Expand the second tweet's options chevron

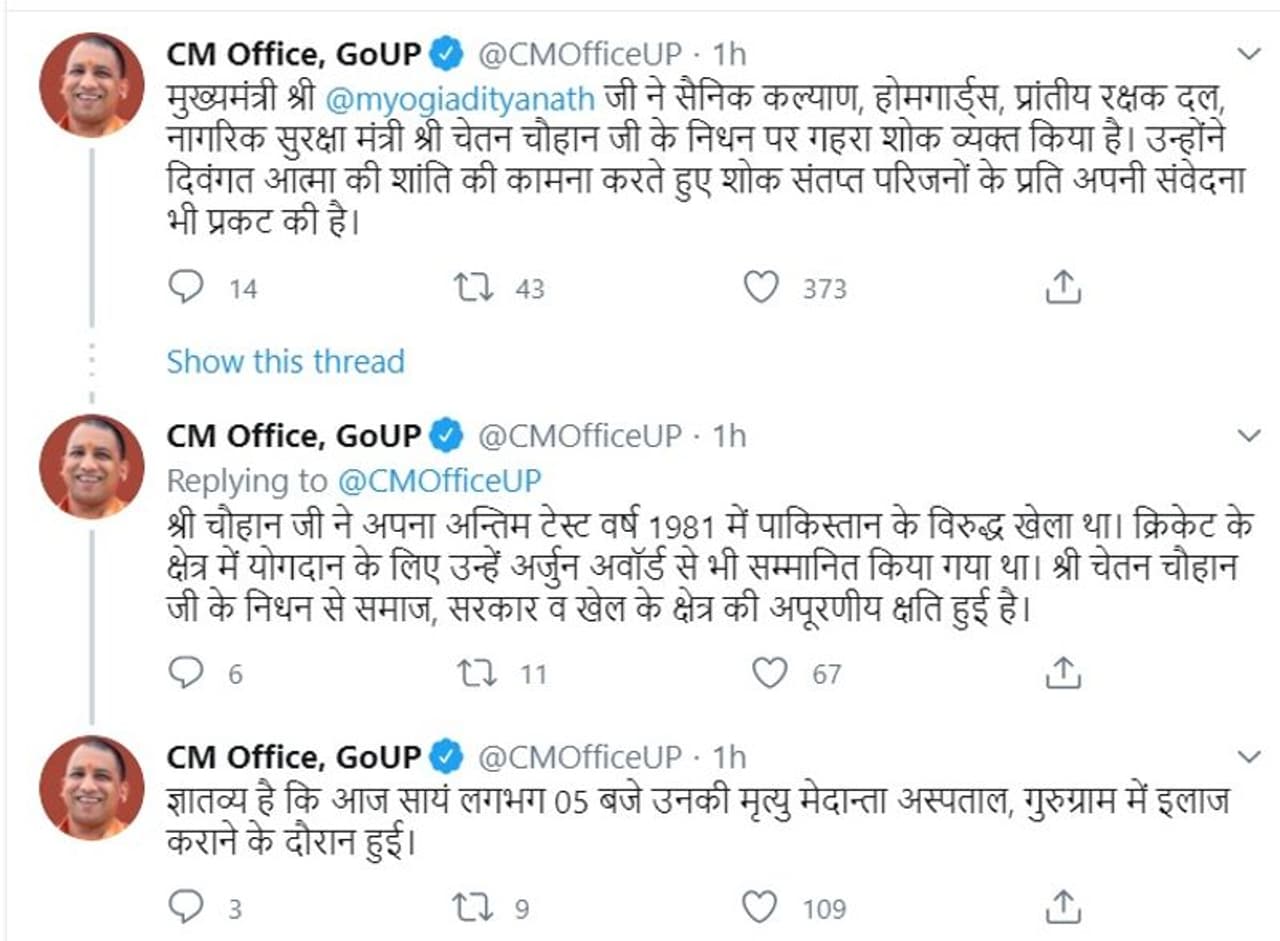tap(1249, 436)
